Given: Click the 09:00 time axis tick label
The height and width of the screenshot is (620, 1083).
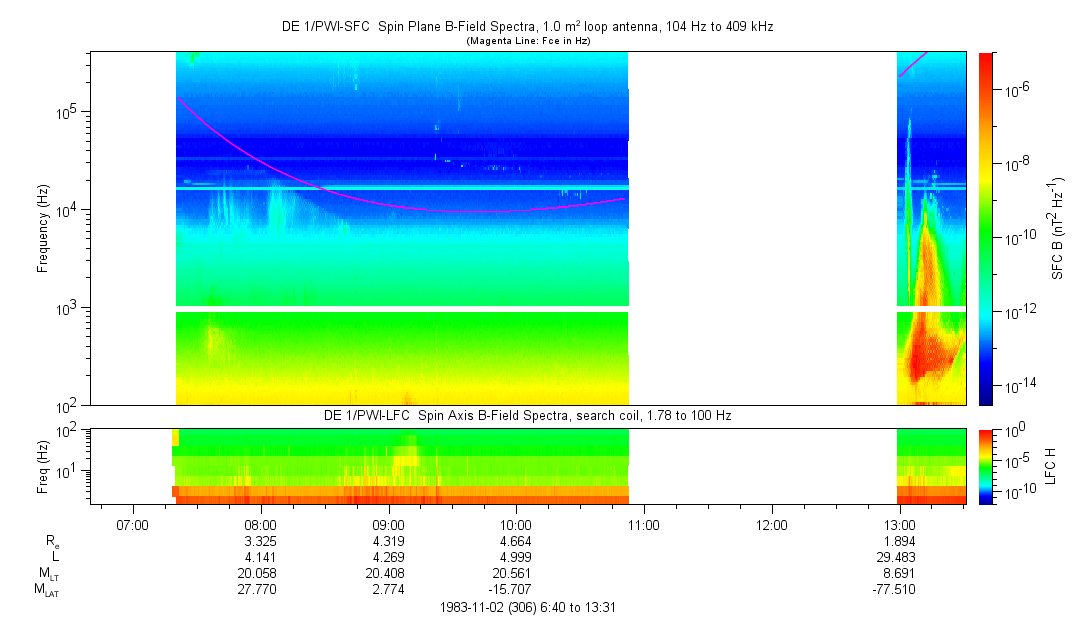Looking at the screenshot, I should click(x=388, y=523).
